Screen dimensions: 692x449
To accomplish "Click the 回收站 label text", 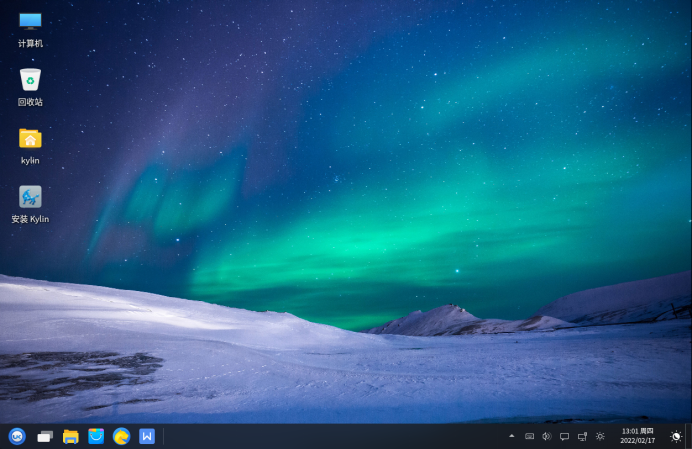I will click(x=30, y=102).
